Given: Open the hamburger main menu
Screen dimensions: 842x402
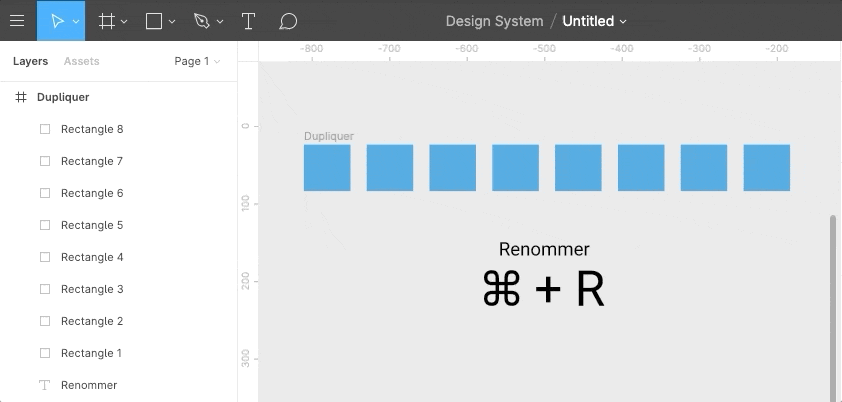Looking at the screenshot, I should [x=17, y=21].
